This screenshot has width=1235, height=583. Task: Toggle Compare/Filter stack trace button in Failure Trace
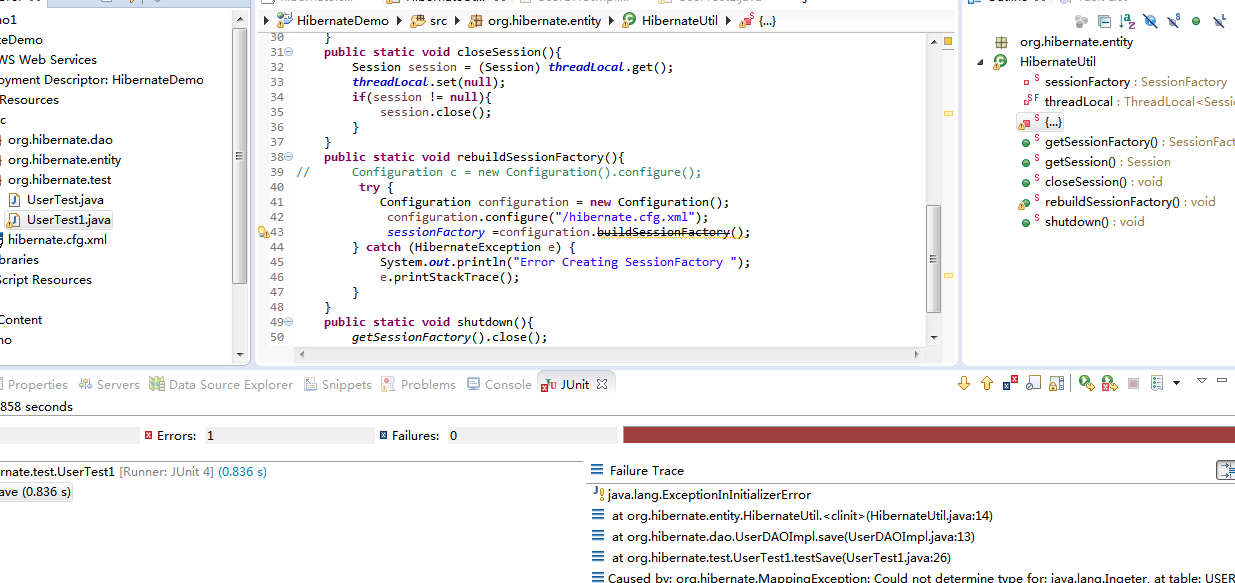[x=1225, y=470]
